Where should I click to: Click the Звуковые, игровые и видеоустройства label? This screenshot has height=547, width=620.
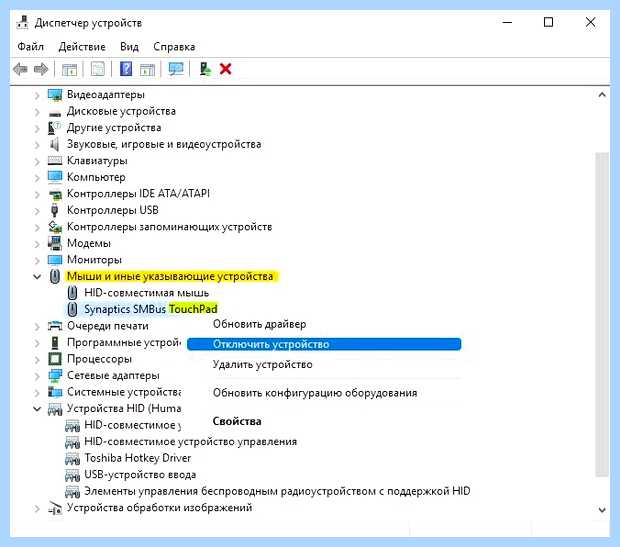(x=164, y=144)
